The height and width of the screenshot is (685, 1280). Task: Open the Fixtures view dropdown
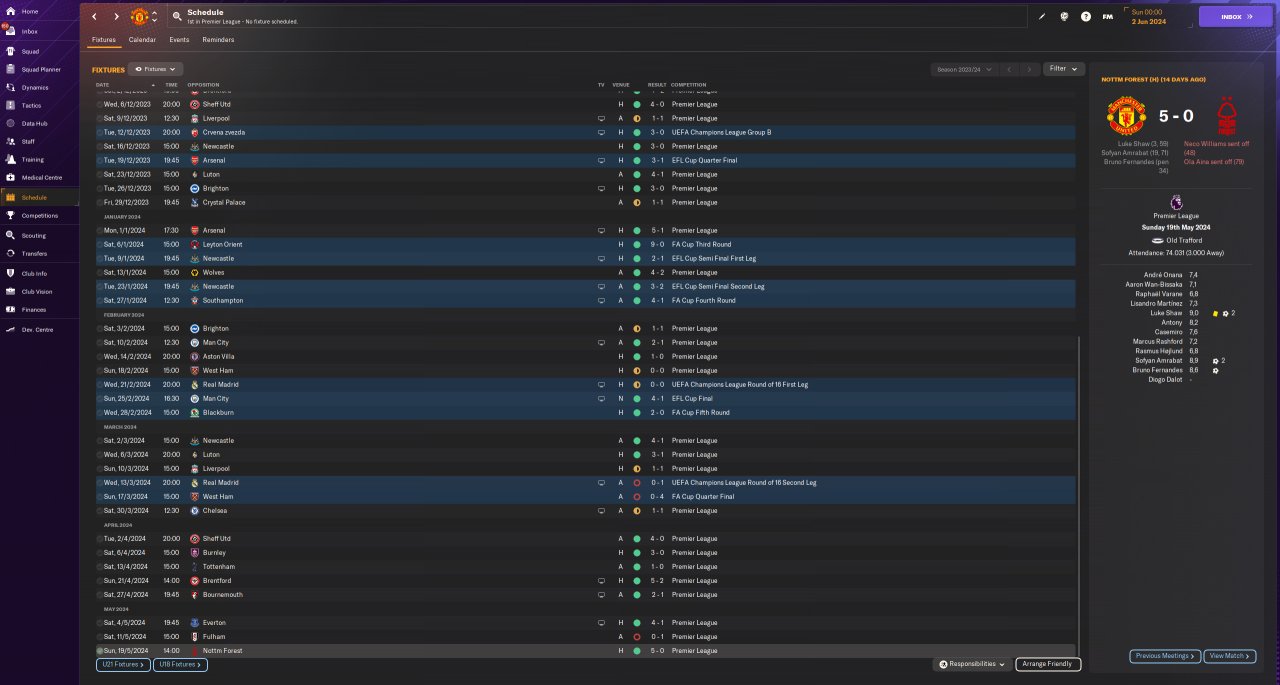155,69
